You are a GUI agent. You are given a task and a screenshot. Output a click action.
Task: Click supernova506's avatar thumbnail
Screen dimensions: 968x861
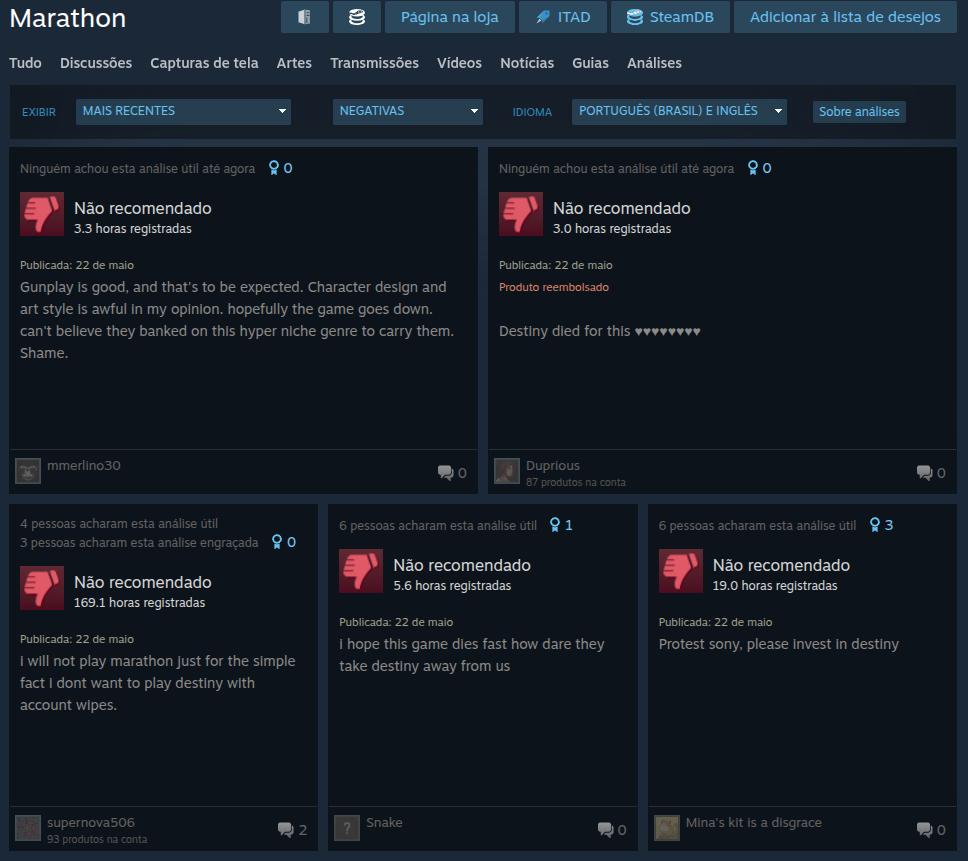point(28,828)
